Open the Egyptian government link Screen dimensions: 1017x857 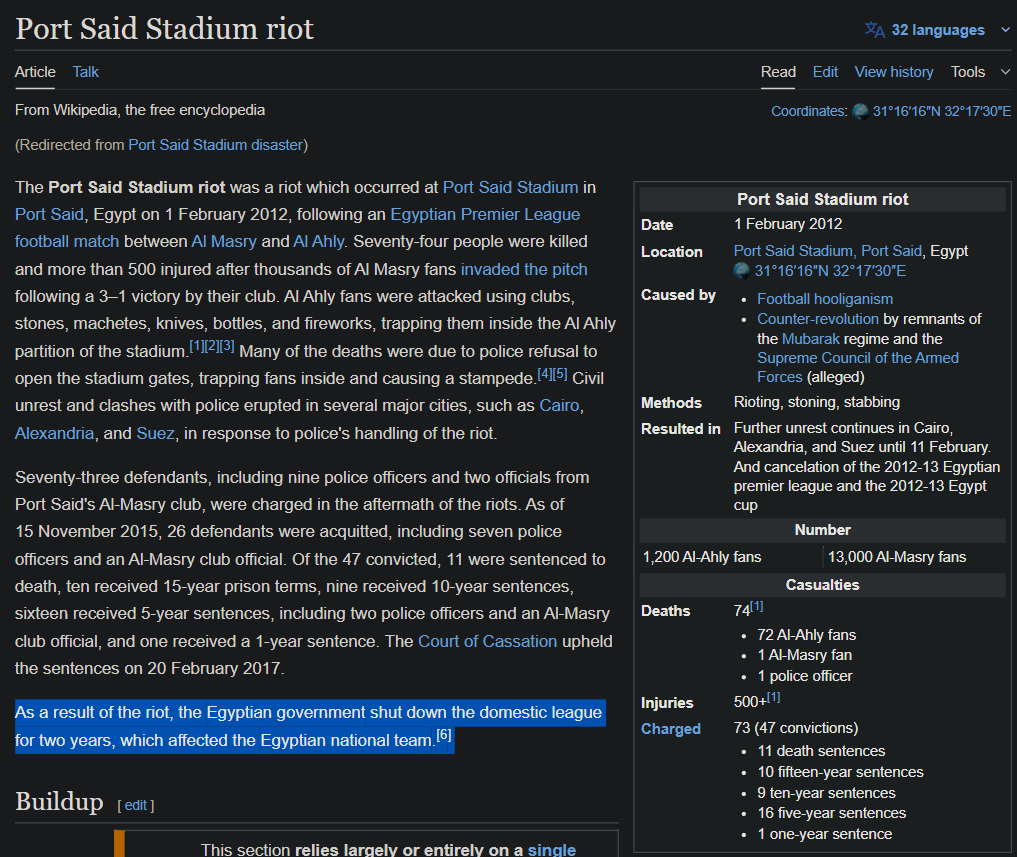point(286,712)
